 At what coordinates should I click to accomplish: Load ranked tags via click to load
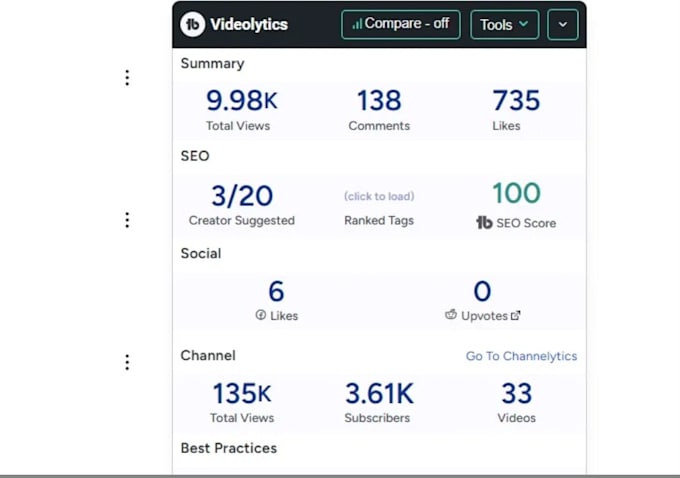click(x=379, y=196)
